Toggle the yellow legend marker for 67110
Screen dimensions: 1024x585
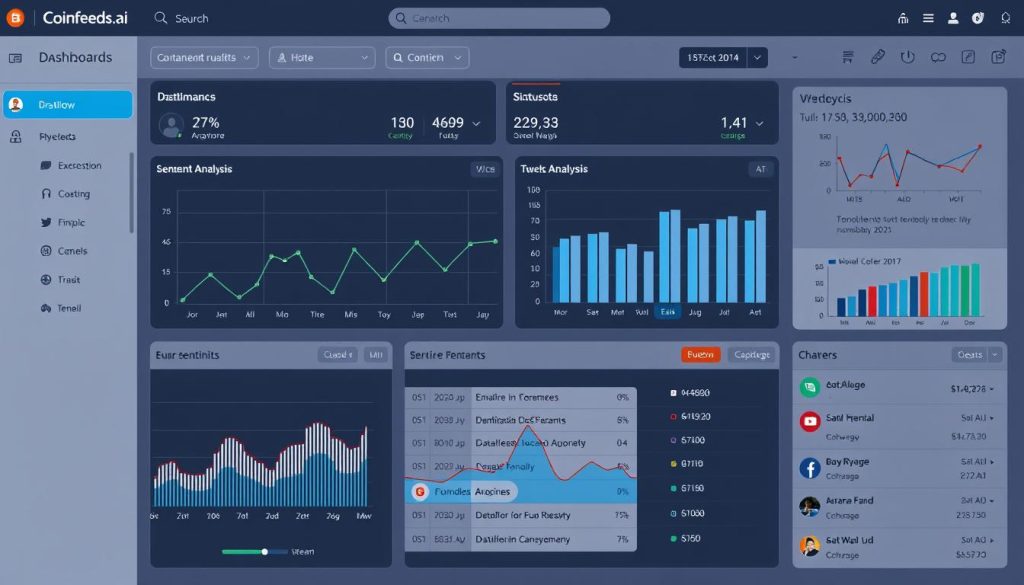pos(673,464)
